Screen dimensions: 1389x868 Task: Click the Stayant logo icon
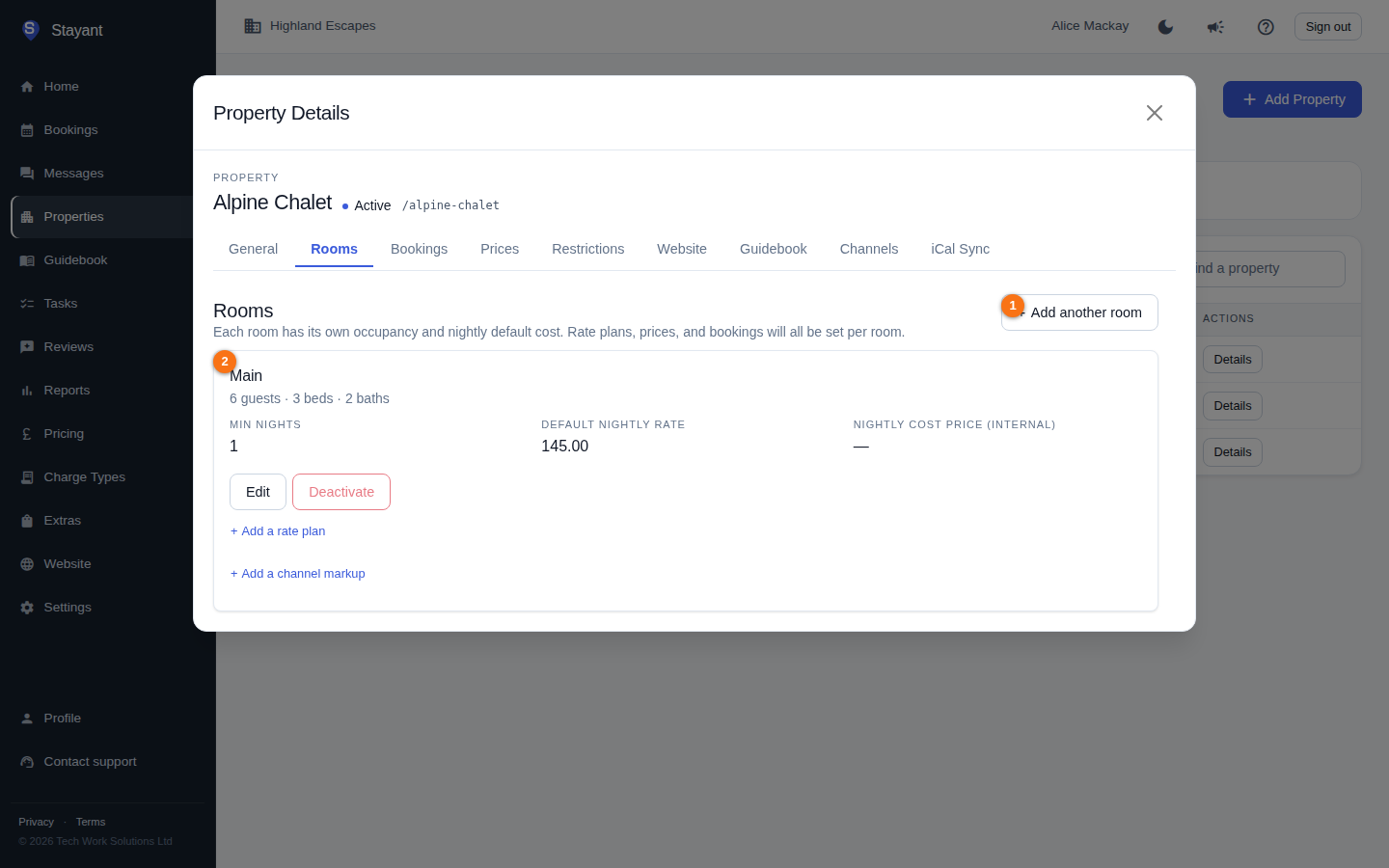click(x=30, y=30)
